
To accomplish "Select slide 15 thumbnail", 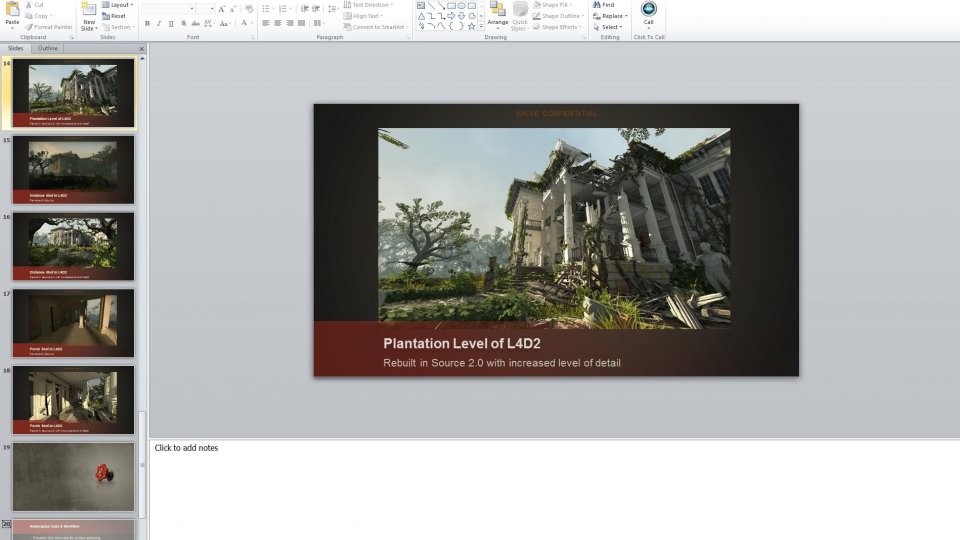I will [x=73, y=170].
